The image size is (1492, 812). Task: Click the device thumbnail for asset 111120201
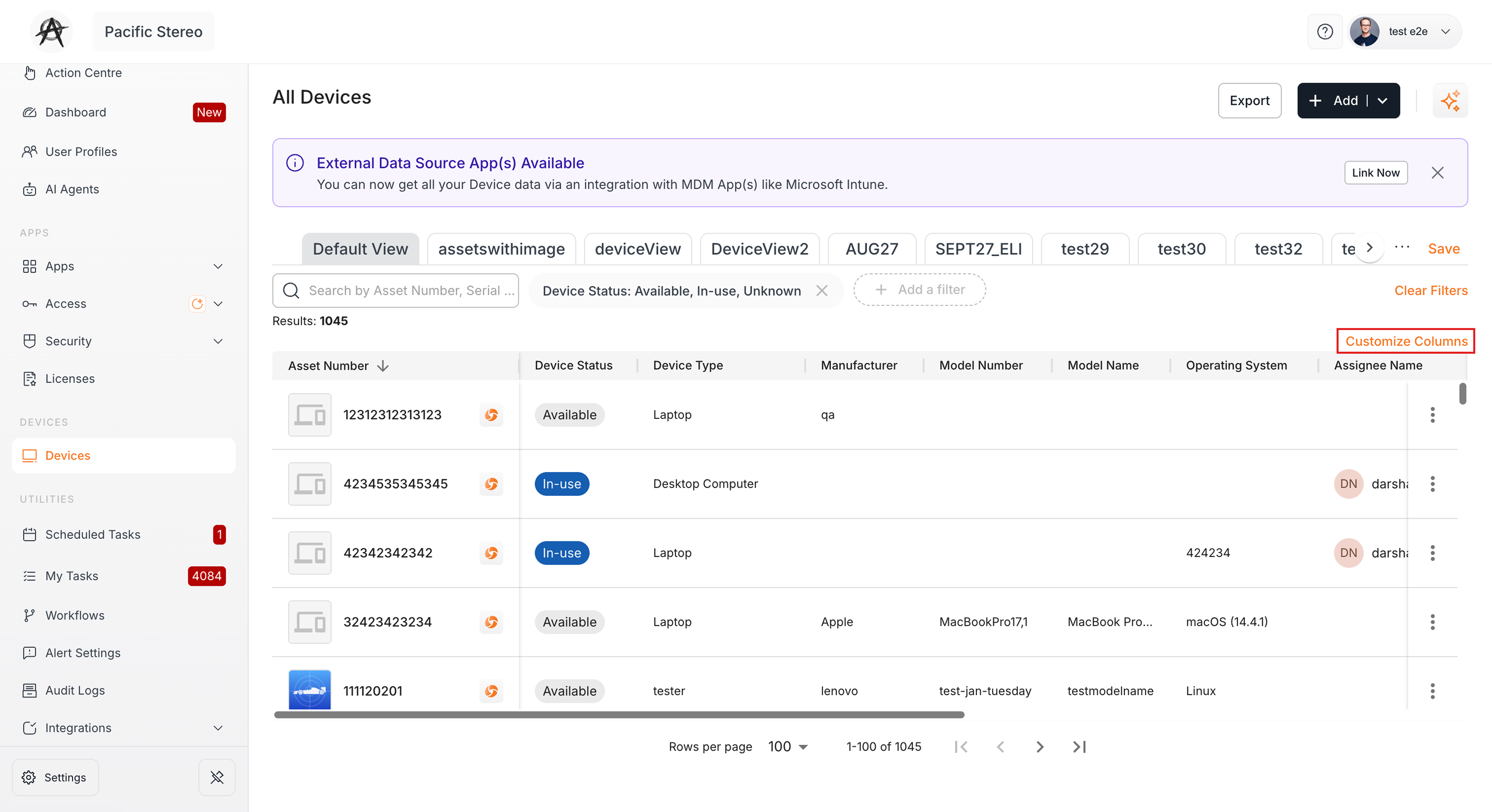point(310,690)
